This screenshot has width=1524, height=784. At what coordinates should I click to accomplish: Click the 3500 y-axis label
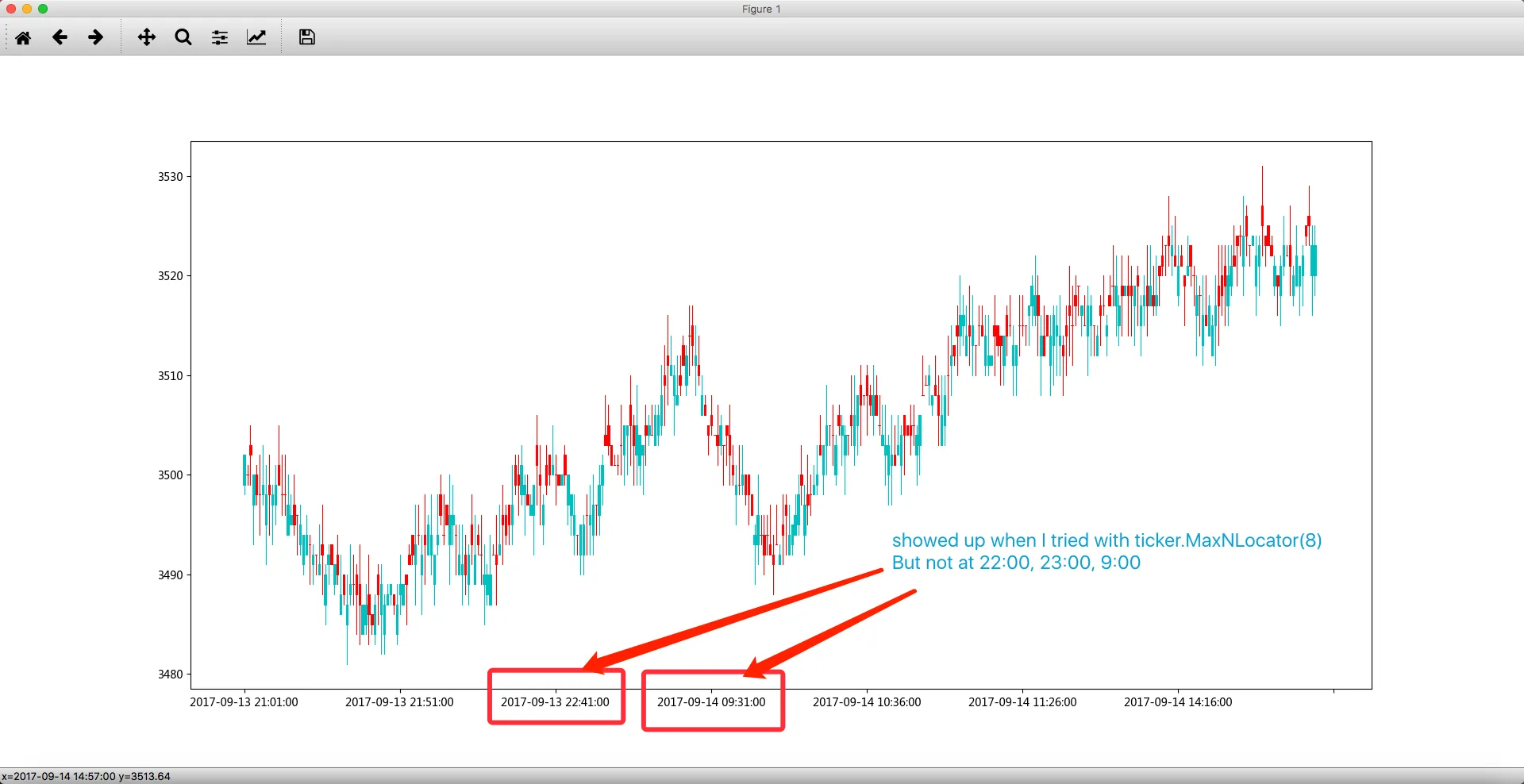[170, 475]
